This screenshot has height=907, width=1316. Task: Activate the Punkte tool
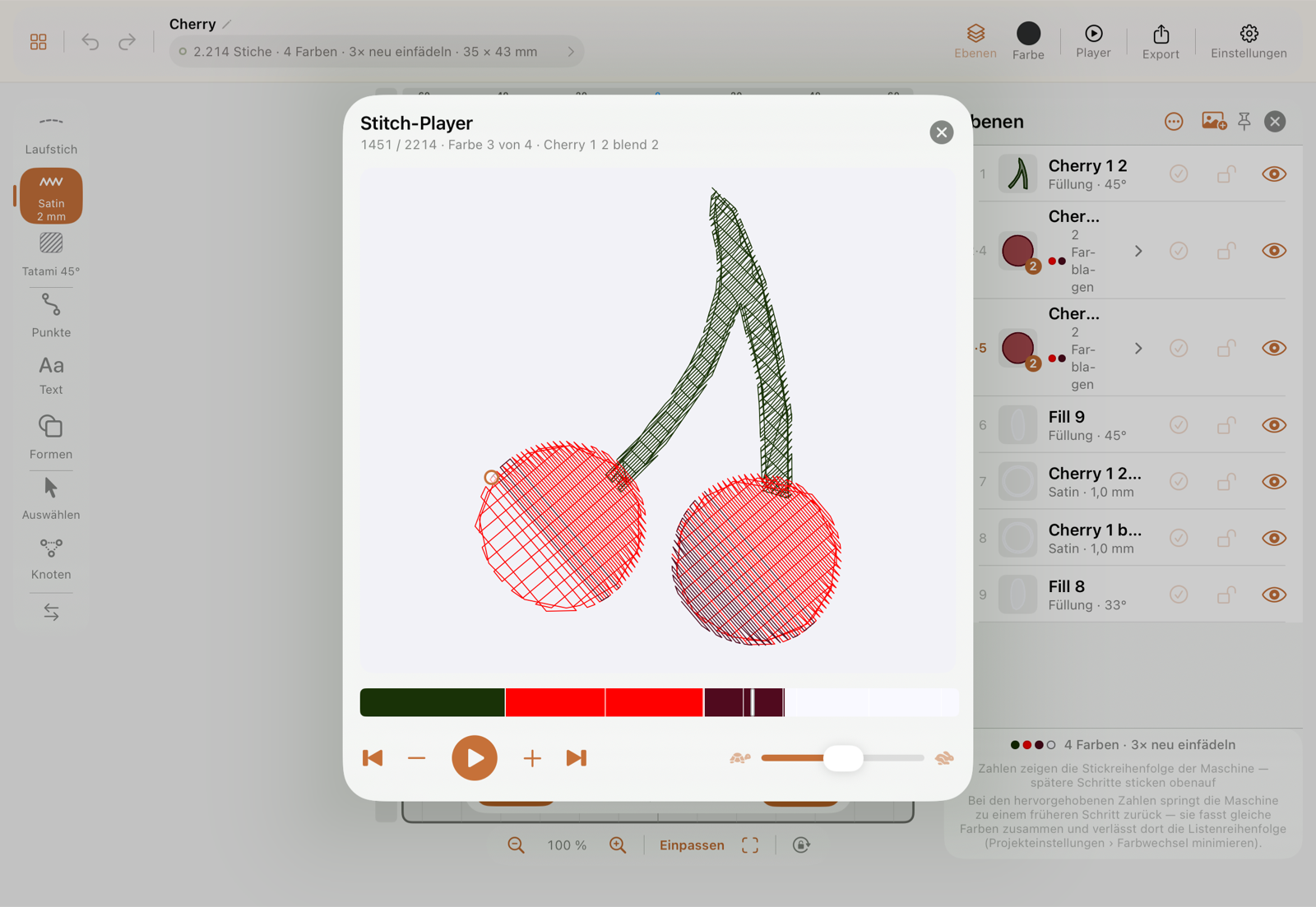point(51,316)
